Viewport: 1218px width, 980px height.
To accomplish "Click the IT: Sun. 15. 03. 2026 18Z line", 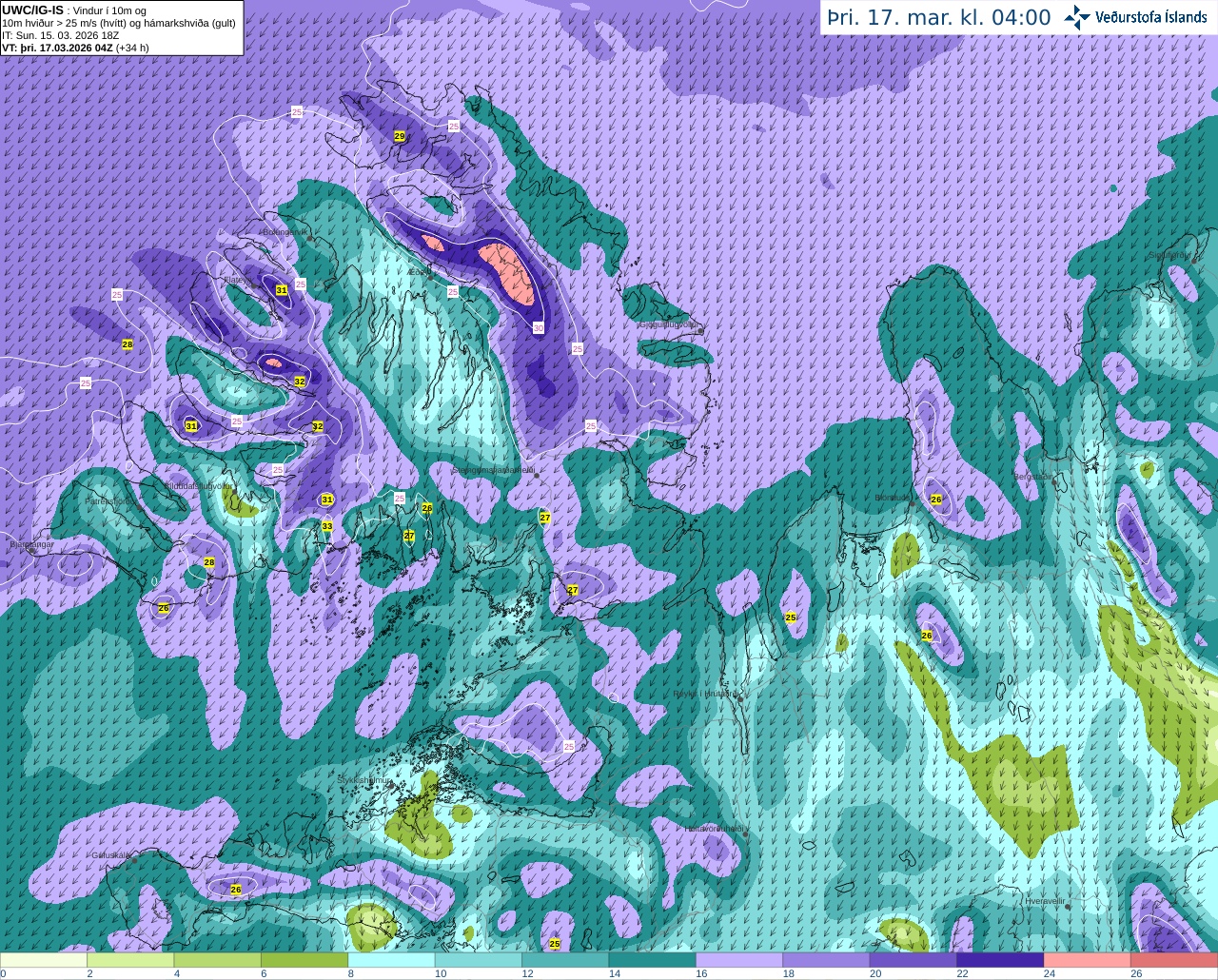I will coord(59,35).
